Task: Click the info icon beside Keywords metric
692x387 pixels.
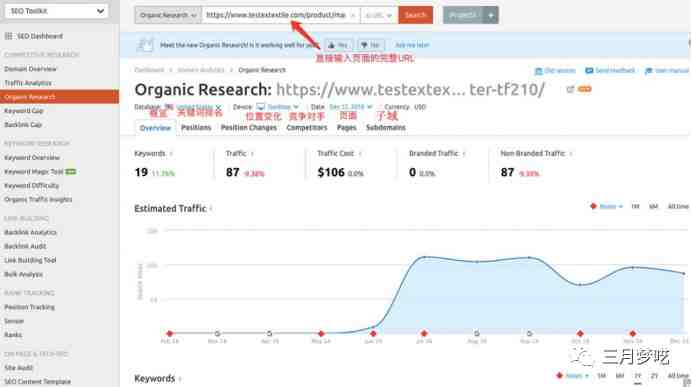Action: (171, 154)
